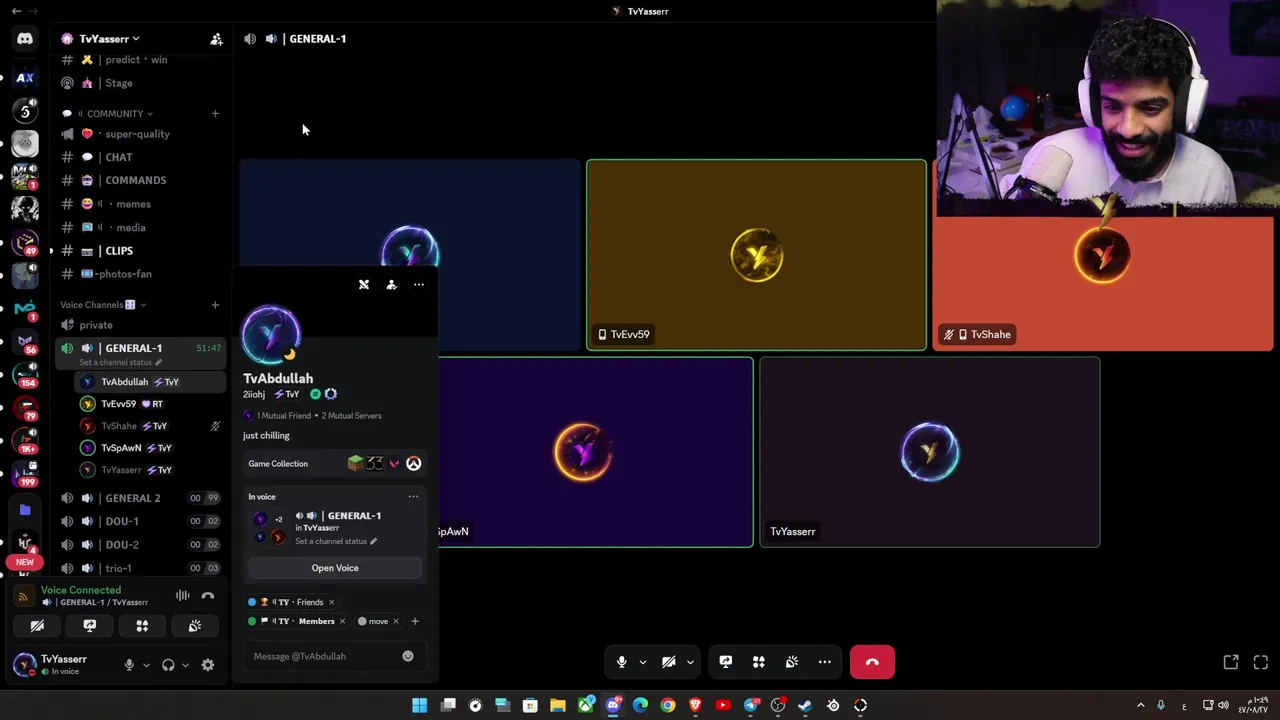Open mic options arrow in call bar
Viewport: 1280px width, 720px height.
tap(643, 662)
